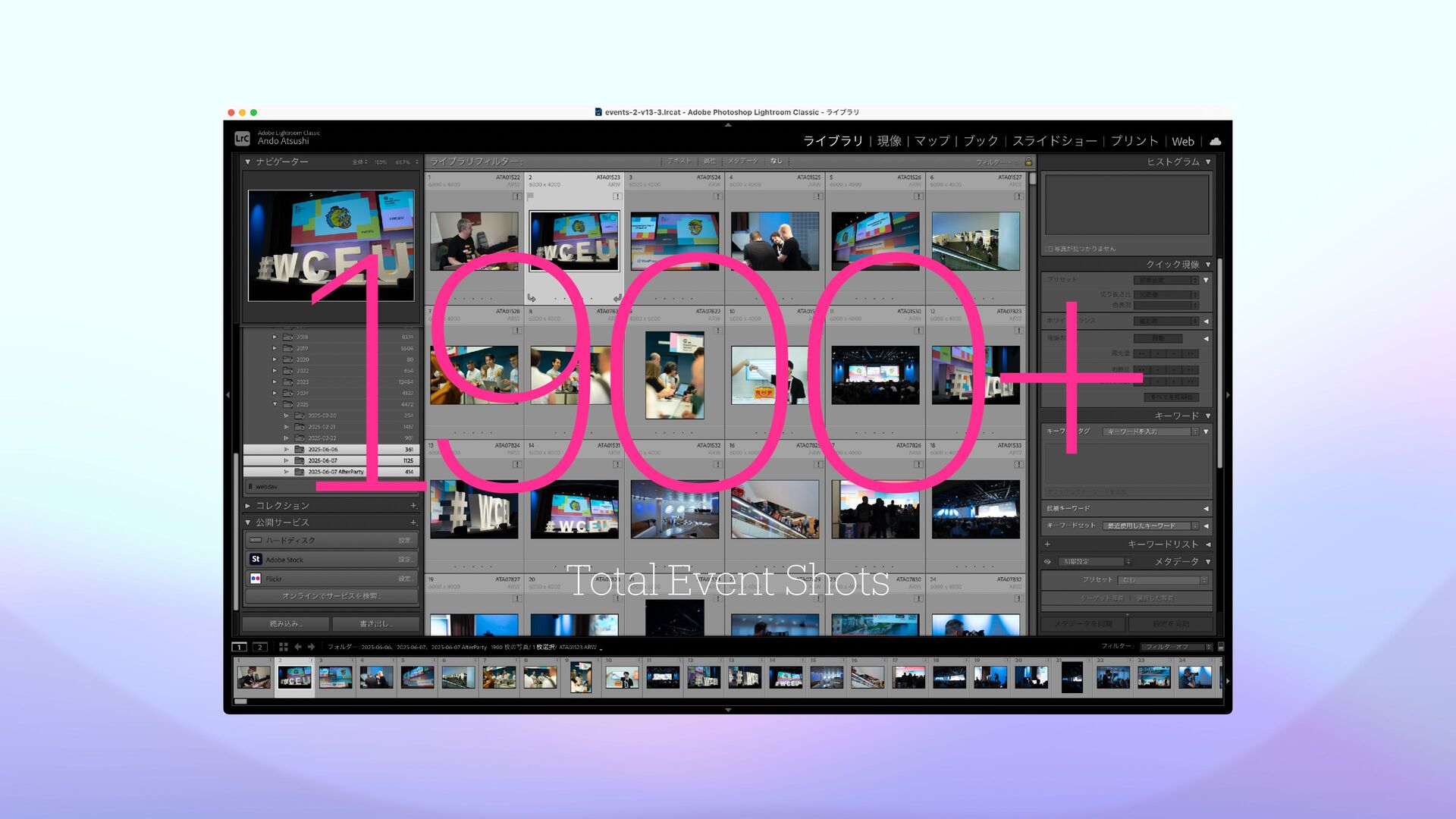Viewport: 1456px width, 819px height.
Task: Open the スライドショー module
Action: click(1055, 141)
